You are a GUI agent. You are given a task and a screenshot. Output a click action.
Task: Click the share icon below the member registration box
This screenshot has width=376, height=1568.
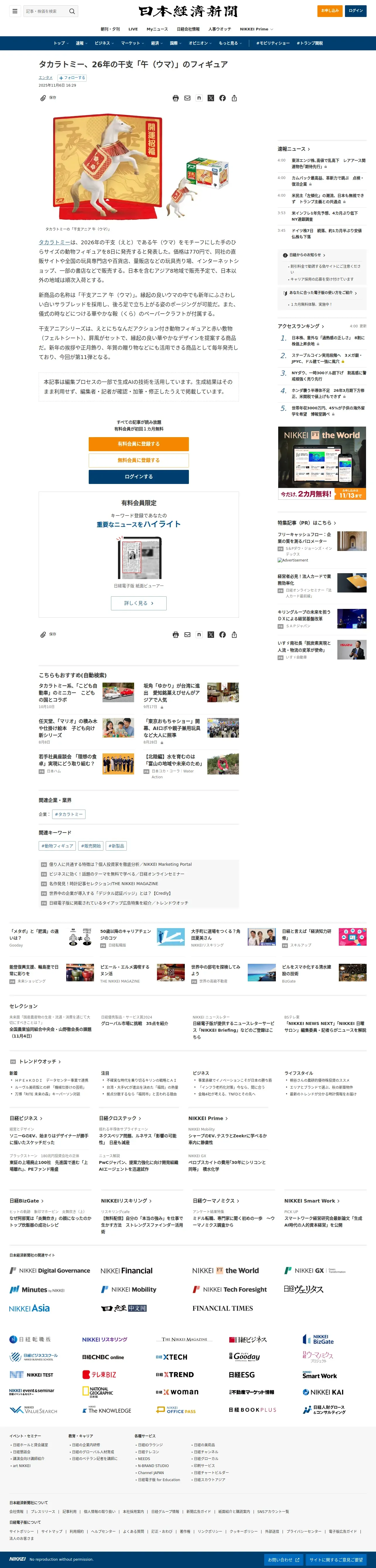coord(234,634)
